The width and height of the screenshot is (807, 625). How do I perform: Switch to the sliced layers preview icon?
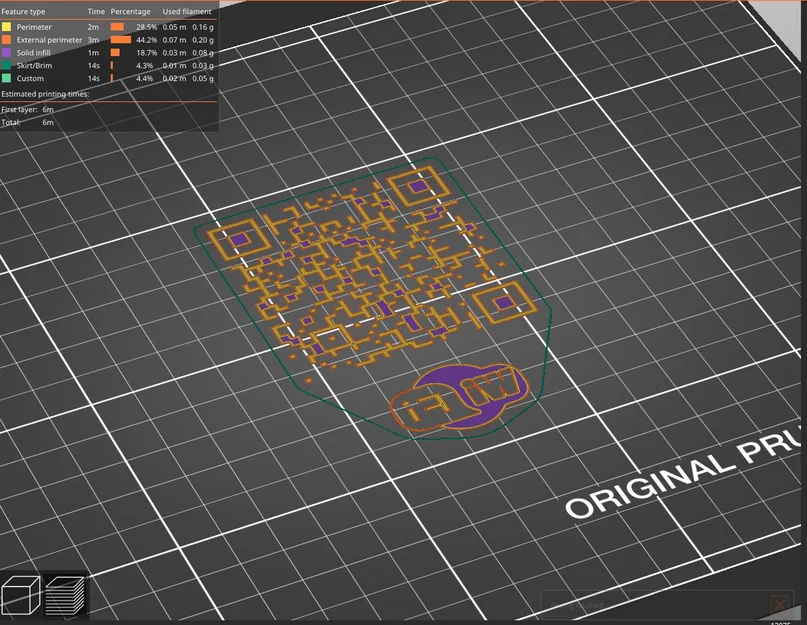[65, 596]
